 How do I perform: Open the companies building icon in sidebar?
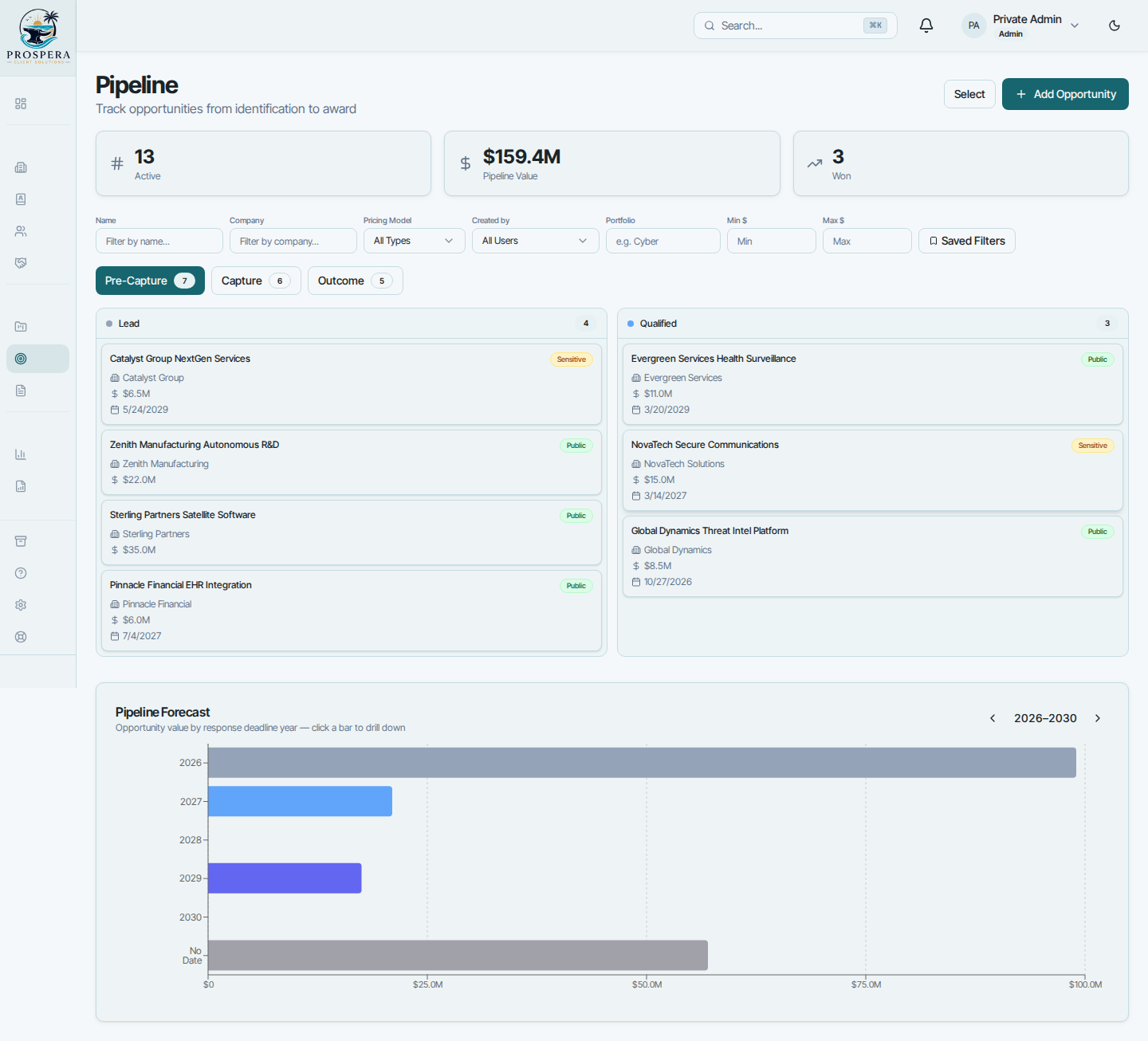point(21,167)
